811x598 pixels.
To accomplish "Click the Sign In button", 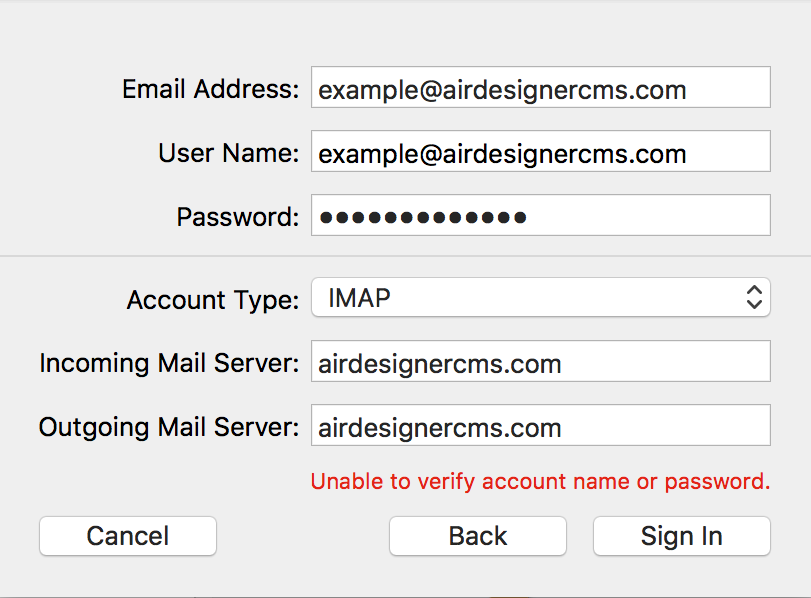I will click(681, 536).
